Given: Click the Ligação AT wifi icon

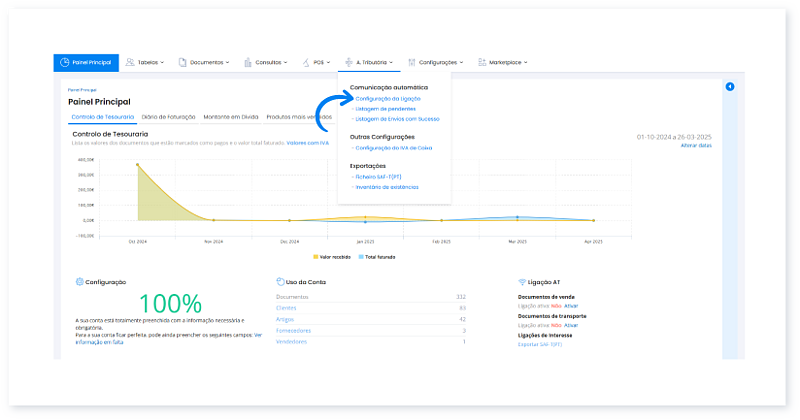Looking at the screenshot, I should click(x=522, y=283).
